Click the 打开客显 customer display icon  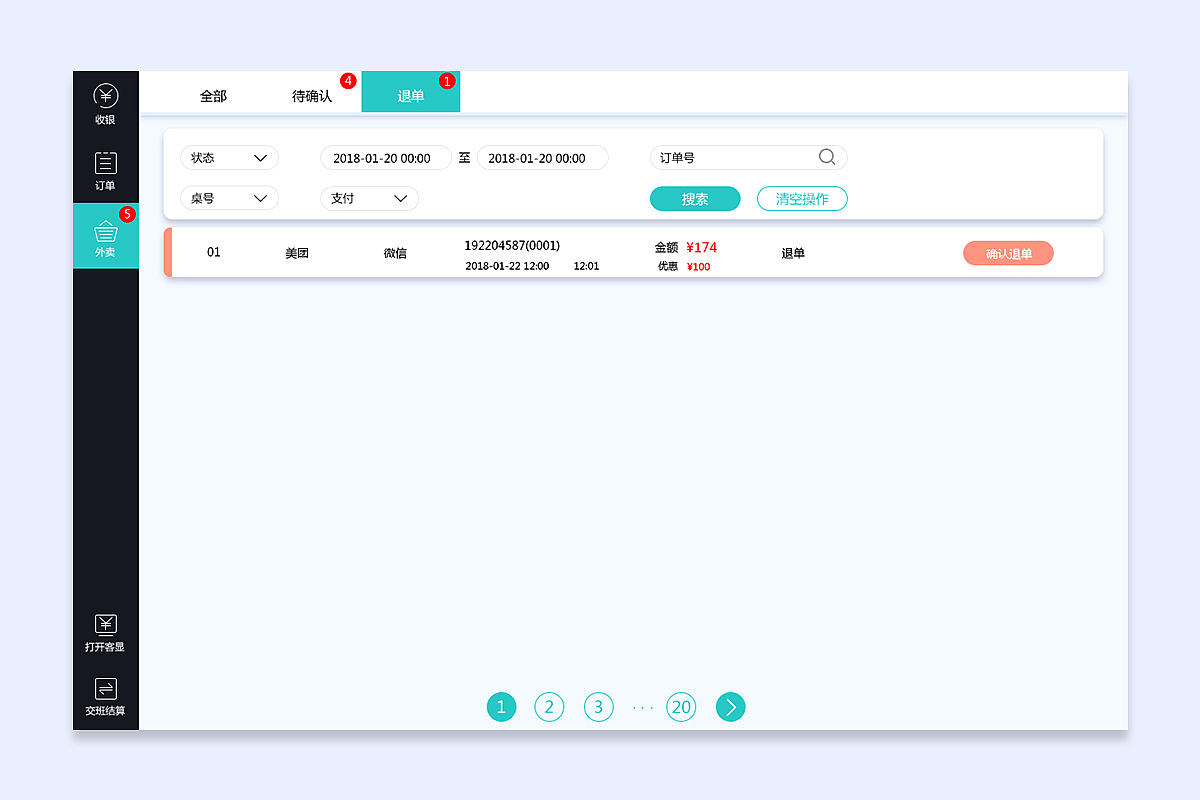click(105, 625)
